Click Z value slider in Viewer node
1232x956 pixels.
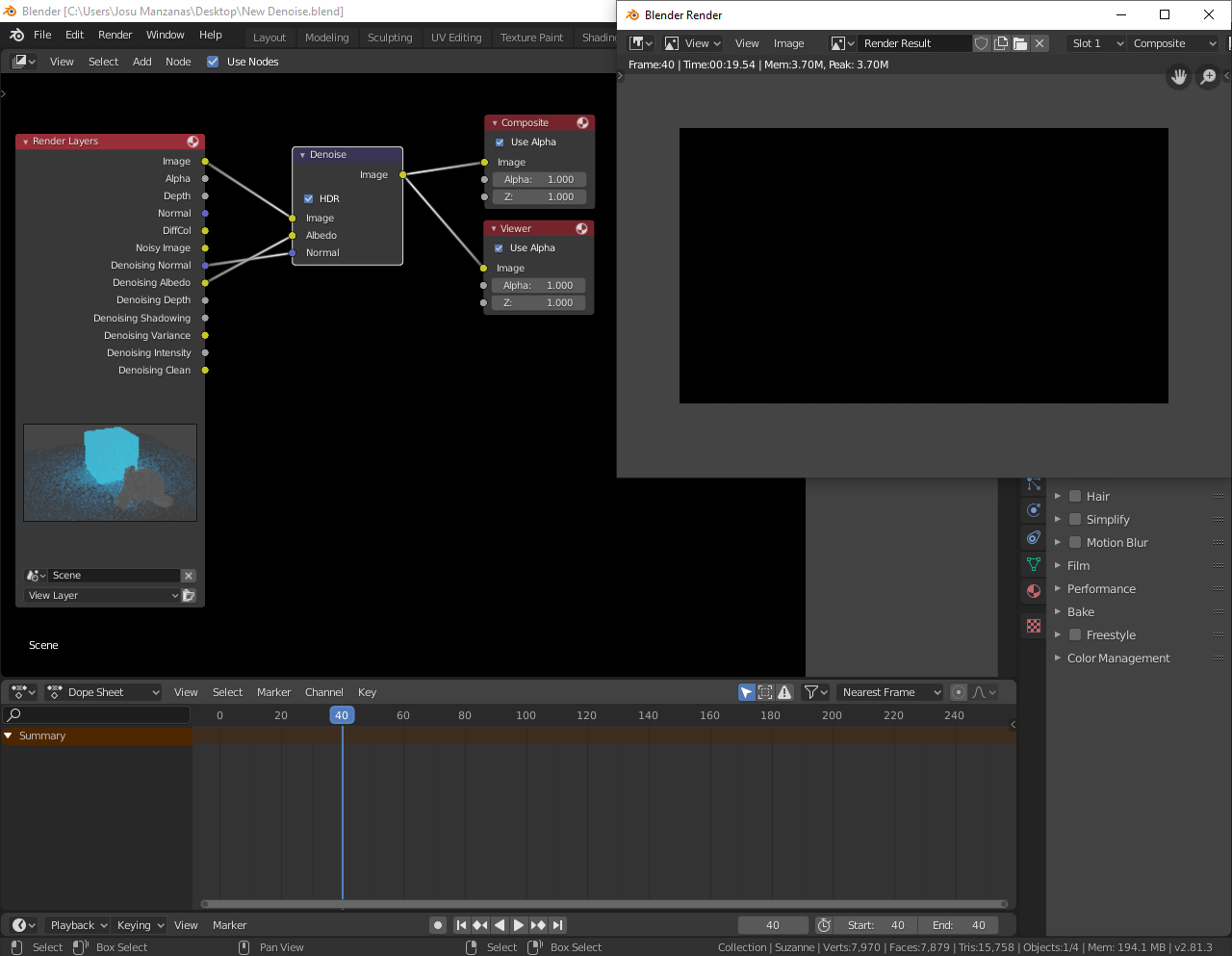538,303
